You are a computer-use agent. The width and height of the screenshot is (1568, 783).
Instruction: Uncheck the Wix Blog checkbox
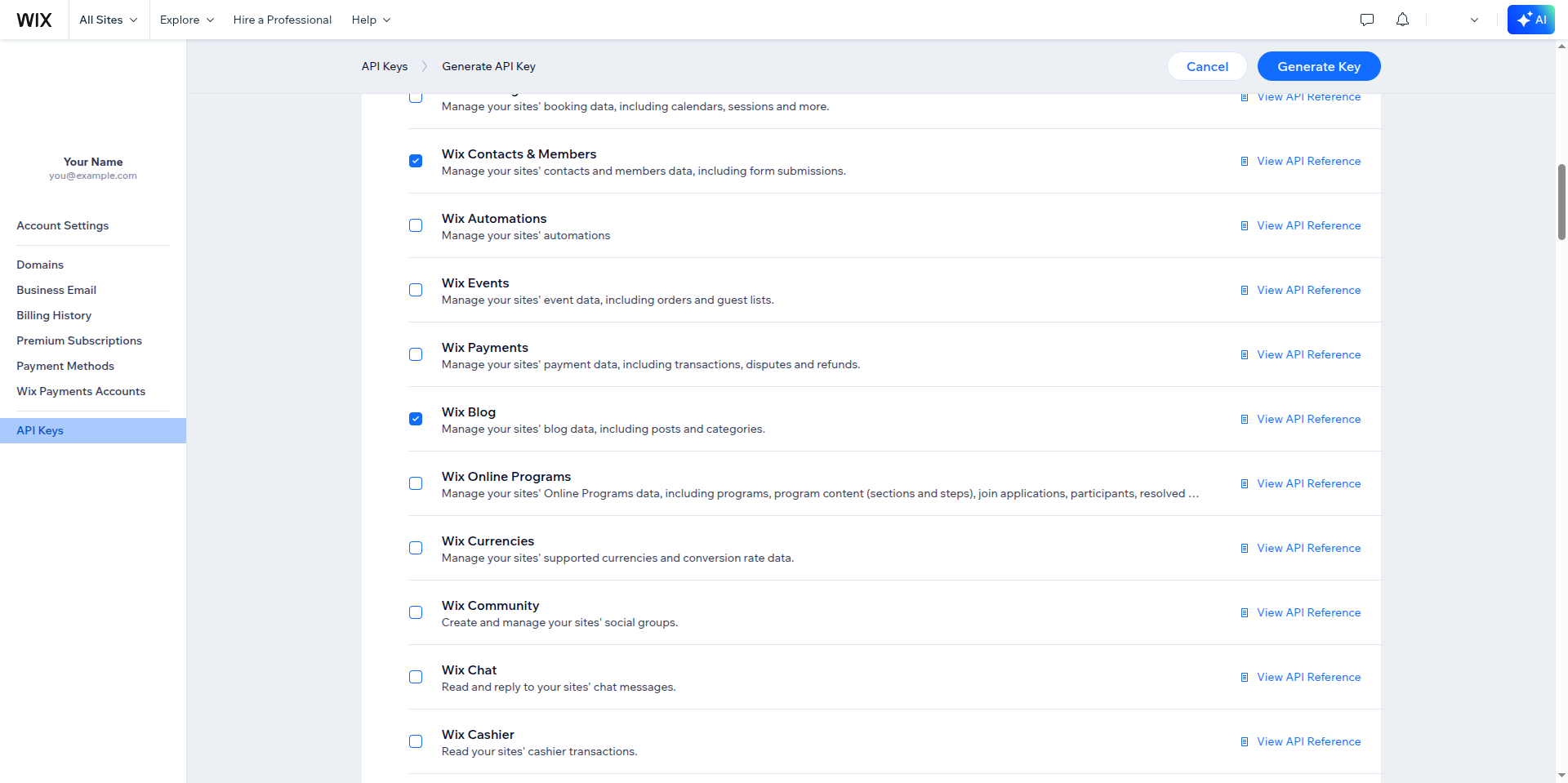(x=416, y=419)
